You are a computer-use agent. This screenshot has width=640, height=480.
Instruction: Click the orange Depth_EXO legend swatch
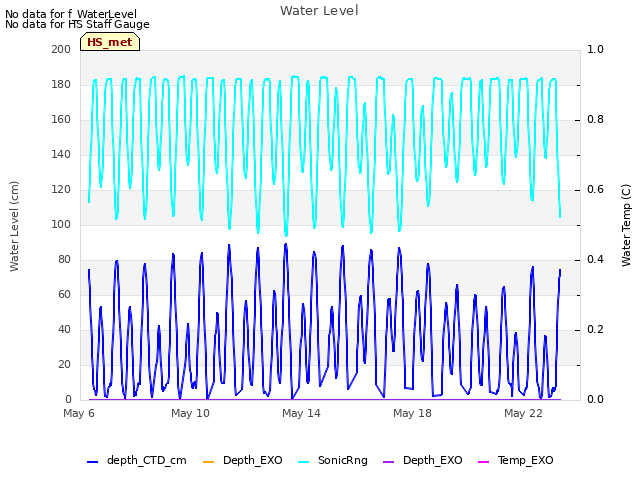pyautogui.click(x=208, y=462)
